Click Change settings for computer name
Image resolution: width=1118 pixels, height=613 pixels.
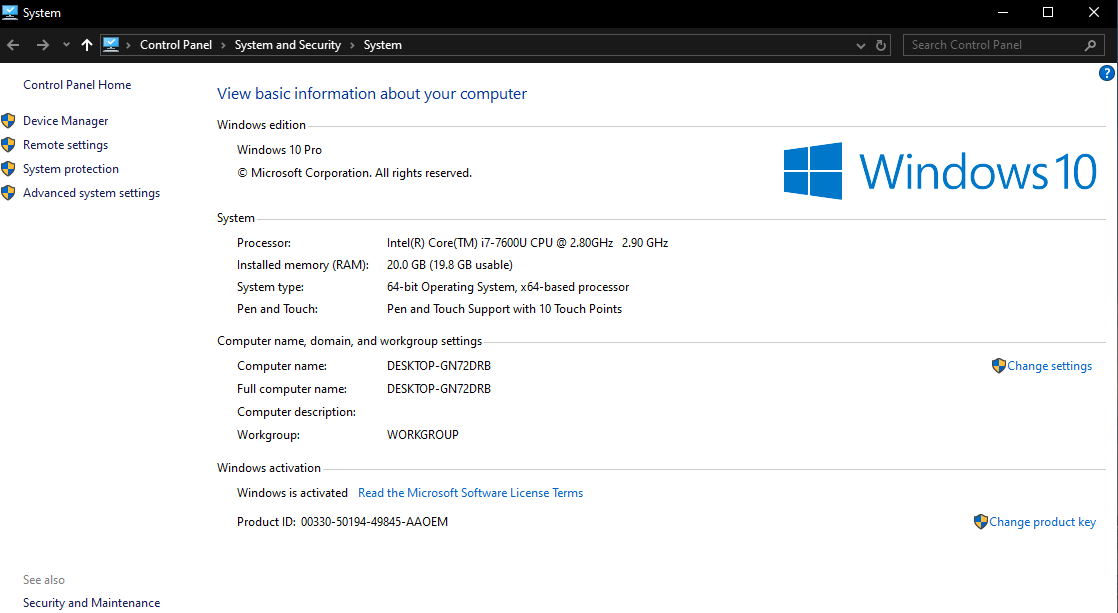click(1049, 366)
